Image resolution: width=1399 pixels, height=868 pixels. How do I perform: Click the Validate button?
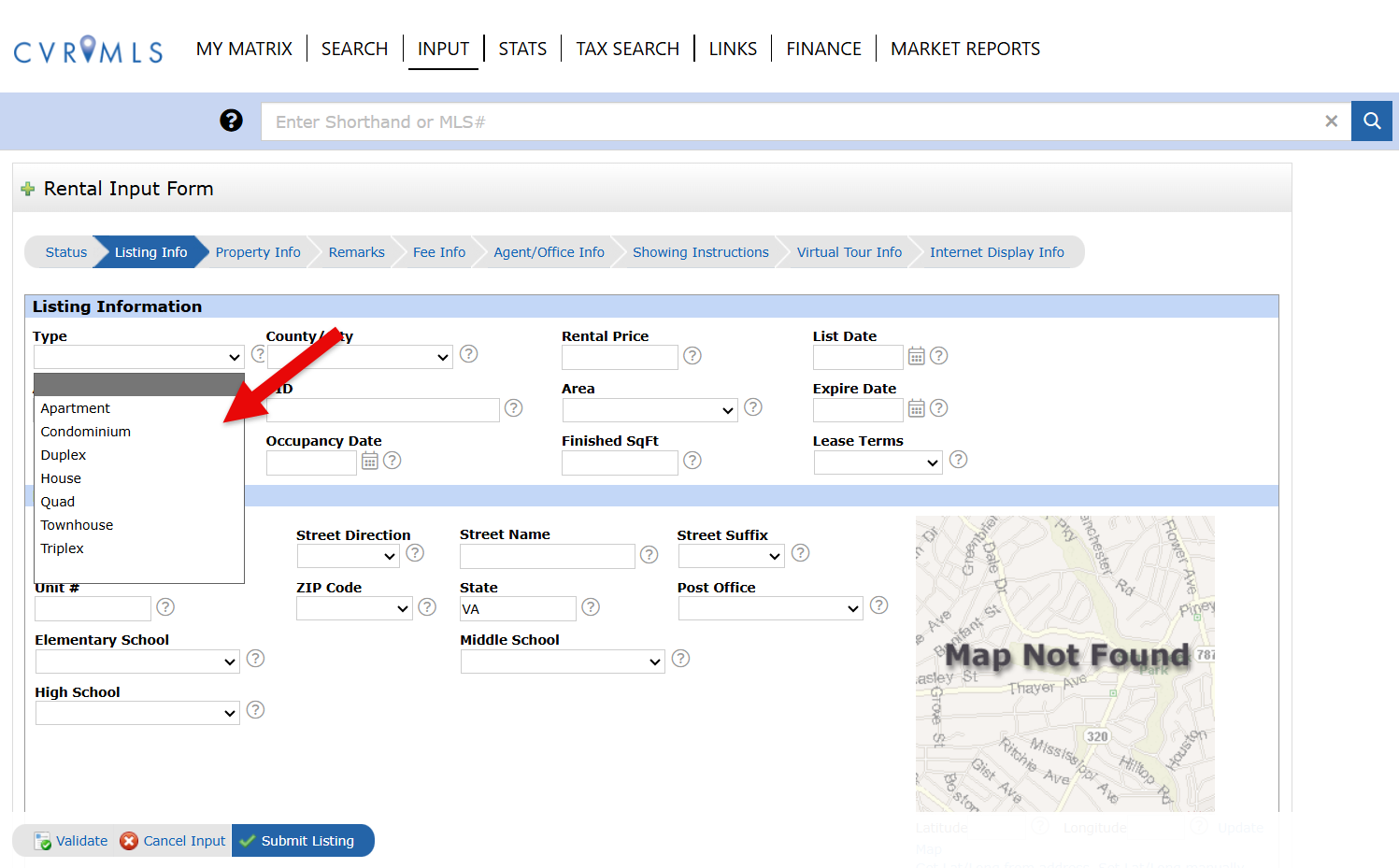[x=71, y=841]
